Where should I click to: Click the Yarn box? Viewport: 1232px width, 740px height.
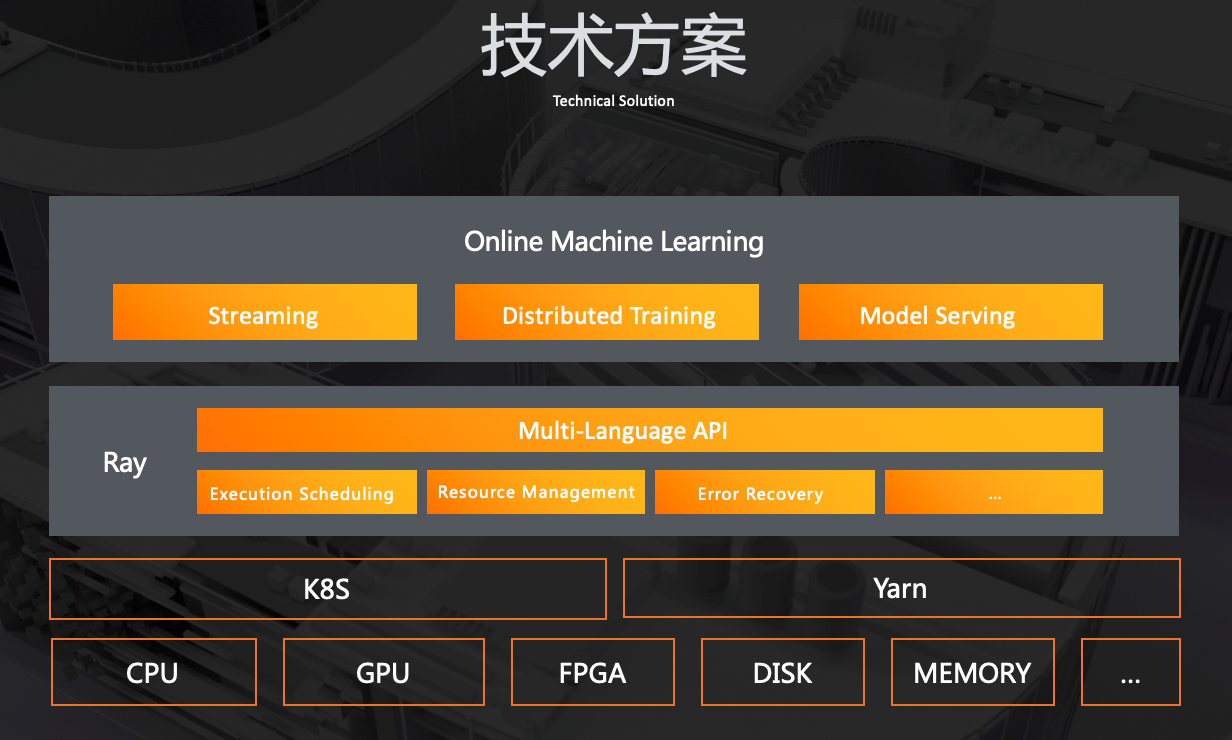pos(902,588)
